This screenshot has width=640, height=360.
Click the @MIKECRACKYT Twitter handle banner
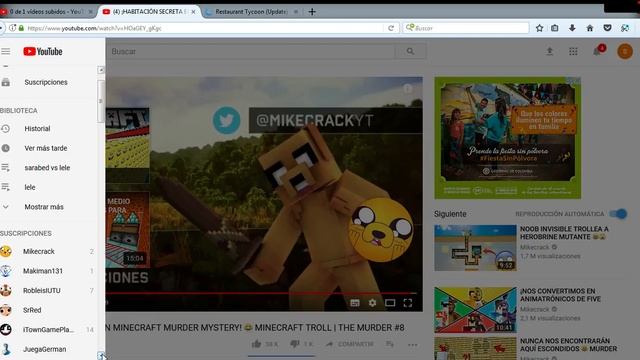coord(336,120)
